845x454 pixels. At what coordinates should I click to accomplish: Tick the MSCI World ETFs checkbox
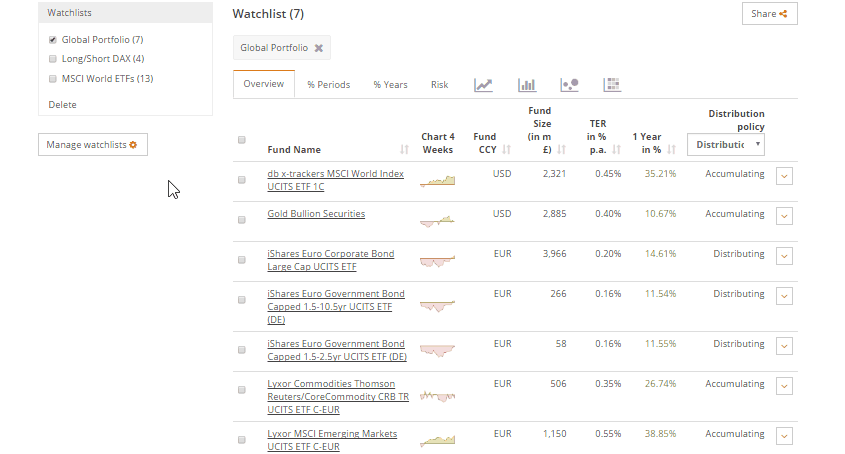(53, 78)
